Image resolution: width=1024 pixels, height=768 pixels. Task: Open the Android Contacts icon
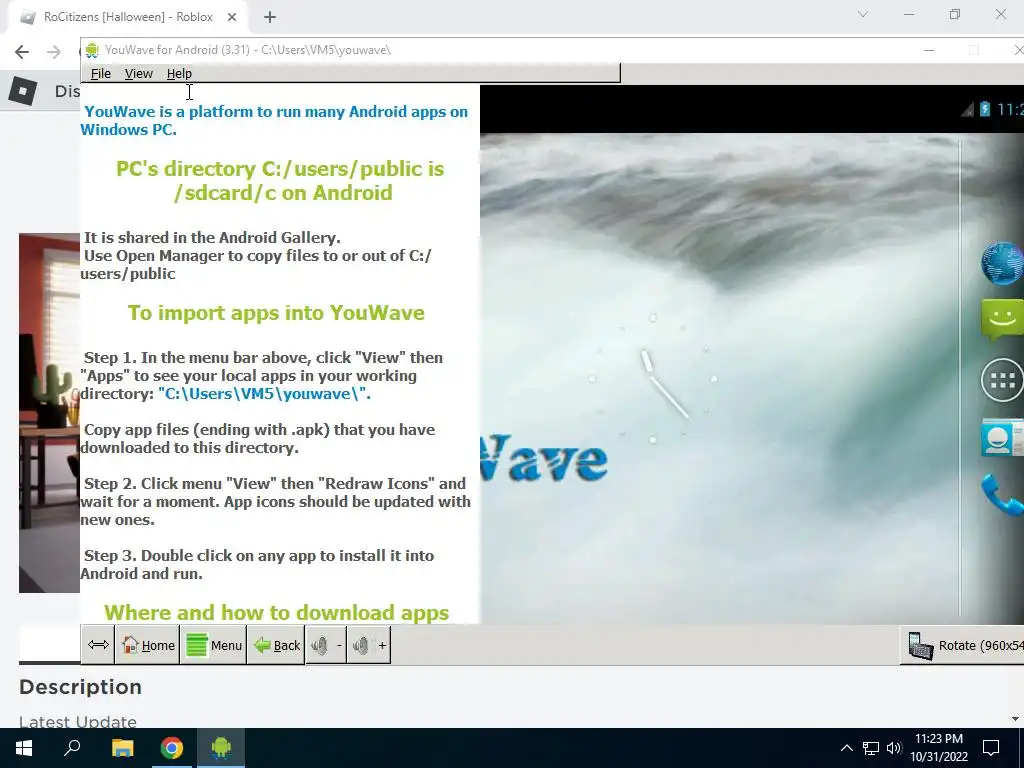pos(1002,437)
